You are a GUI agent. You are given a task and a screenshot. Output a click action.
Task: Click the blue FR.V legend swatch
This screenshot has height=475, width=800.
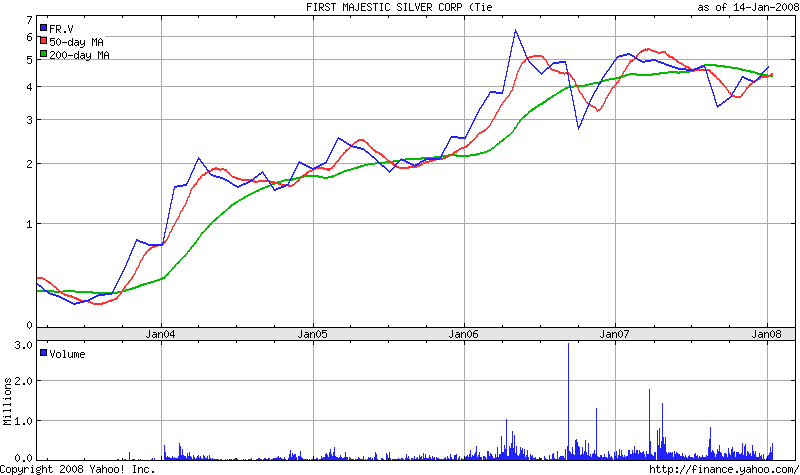(x=43, y=28)
